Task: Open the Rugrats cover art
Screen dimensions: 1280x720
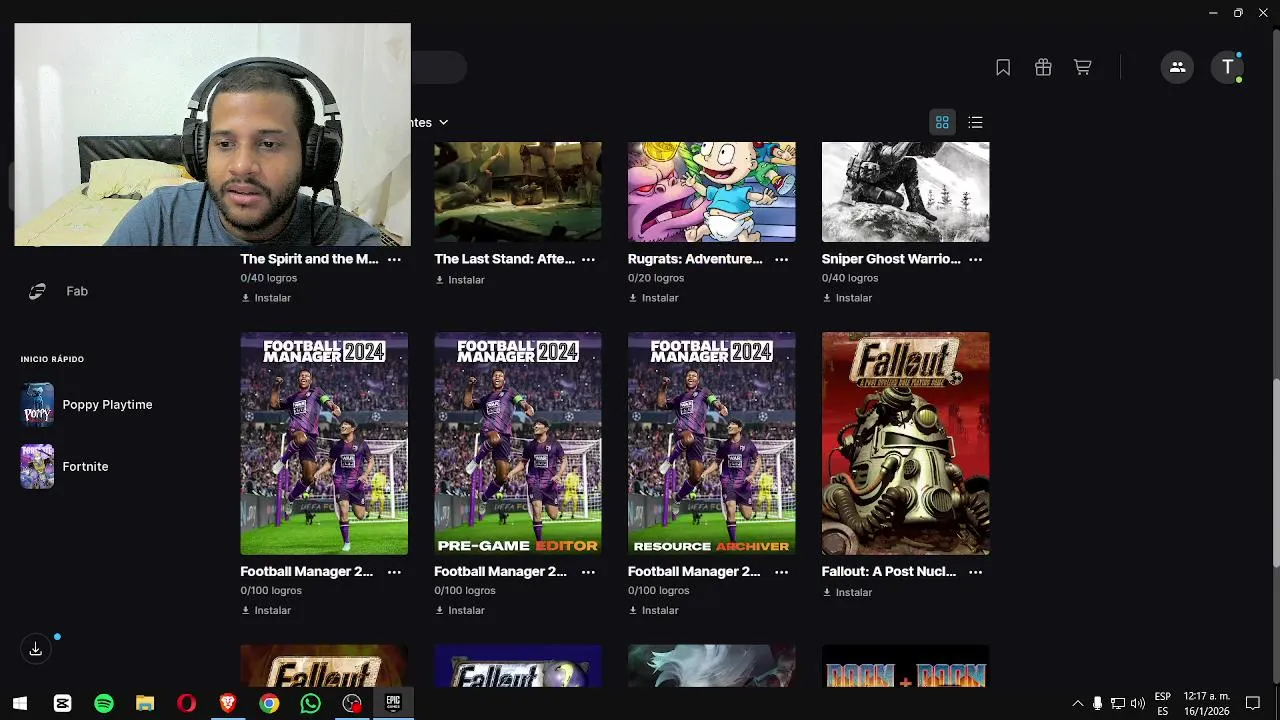Action: [x=711, y=192]
